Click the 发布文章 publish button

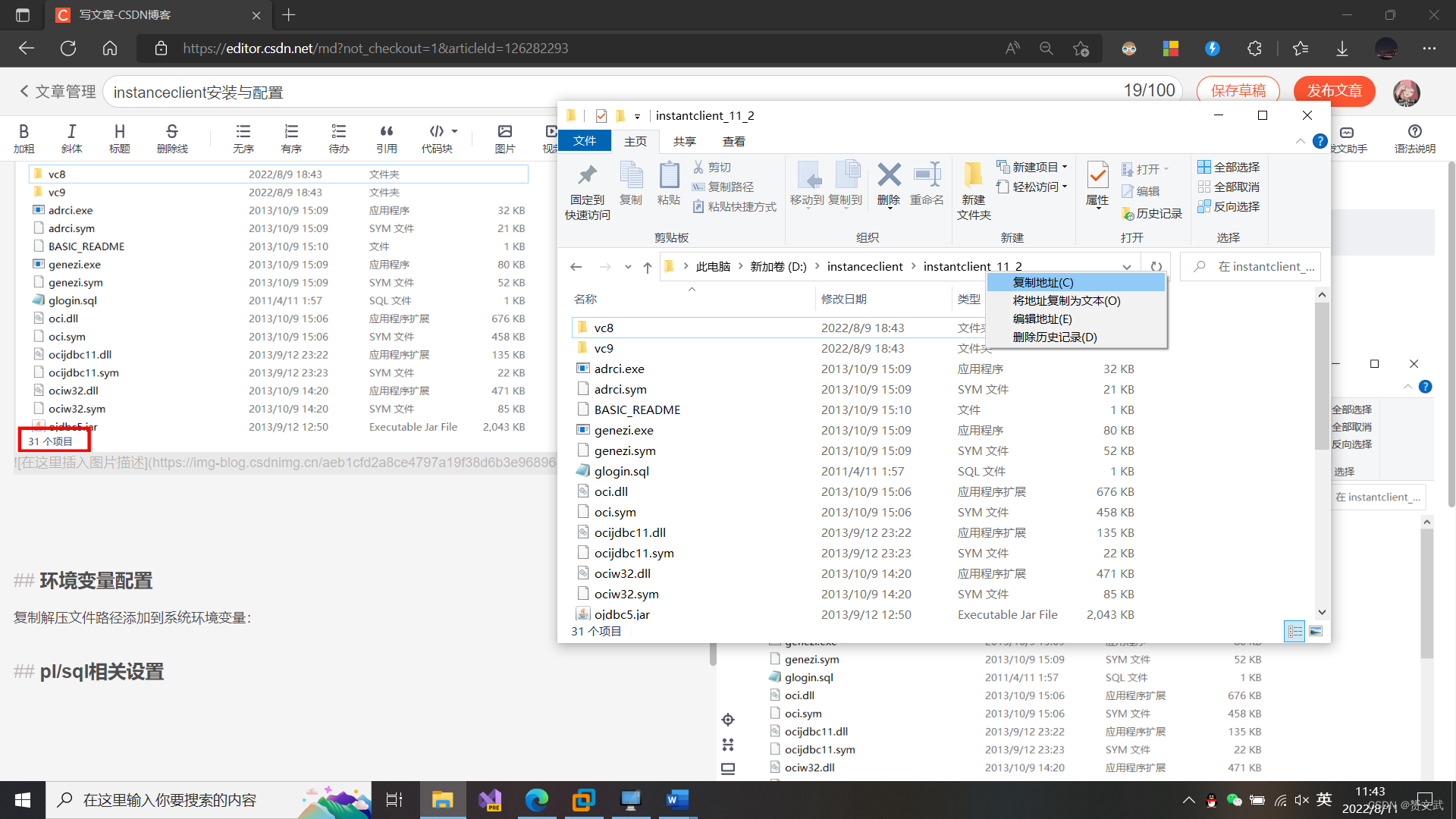pos(1334,91)
